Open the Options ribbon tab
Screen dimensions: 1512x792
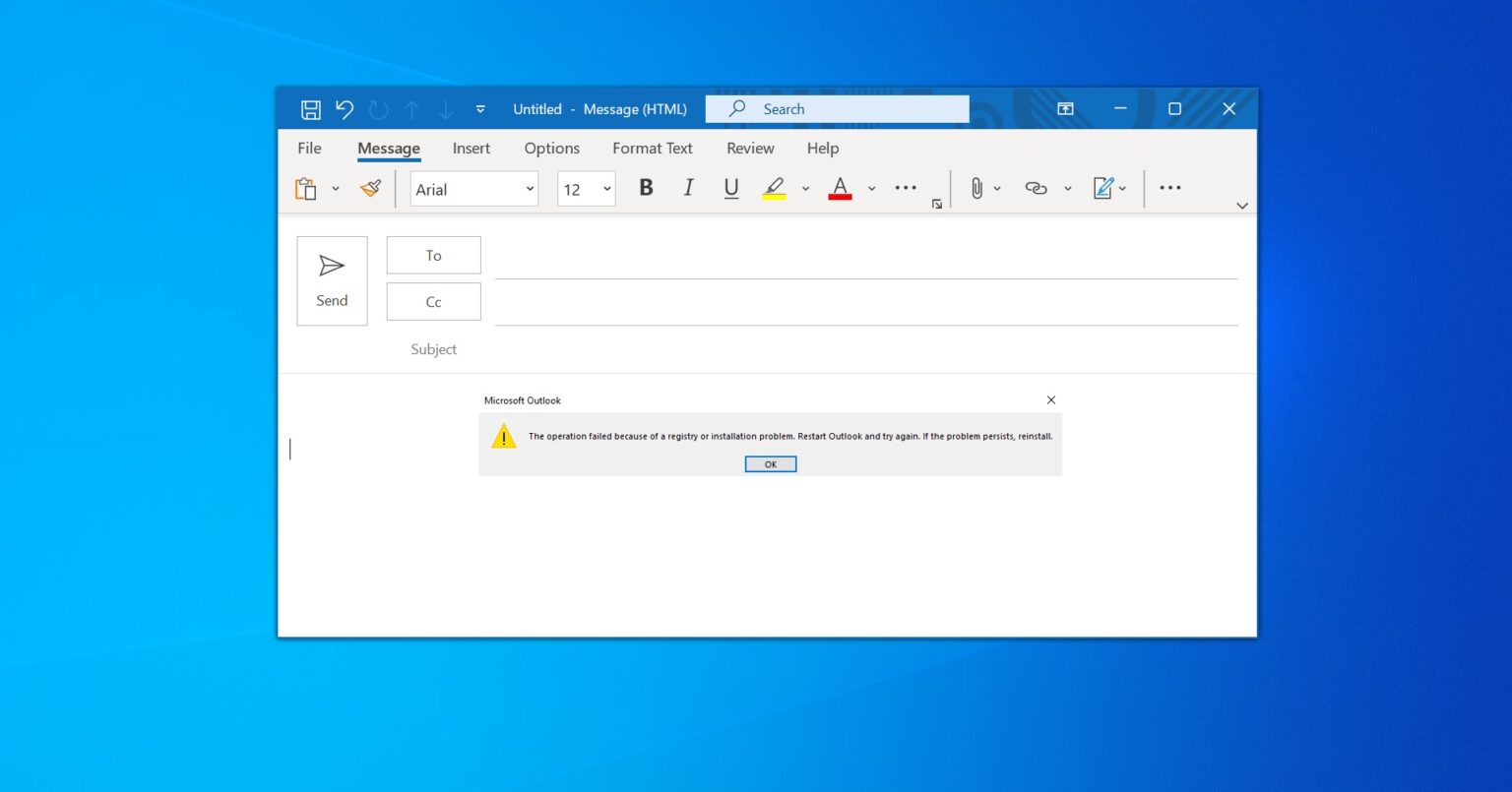552,149
